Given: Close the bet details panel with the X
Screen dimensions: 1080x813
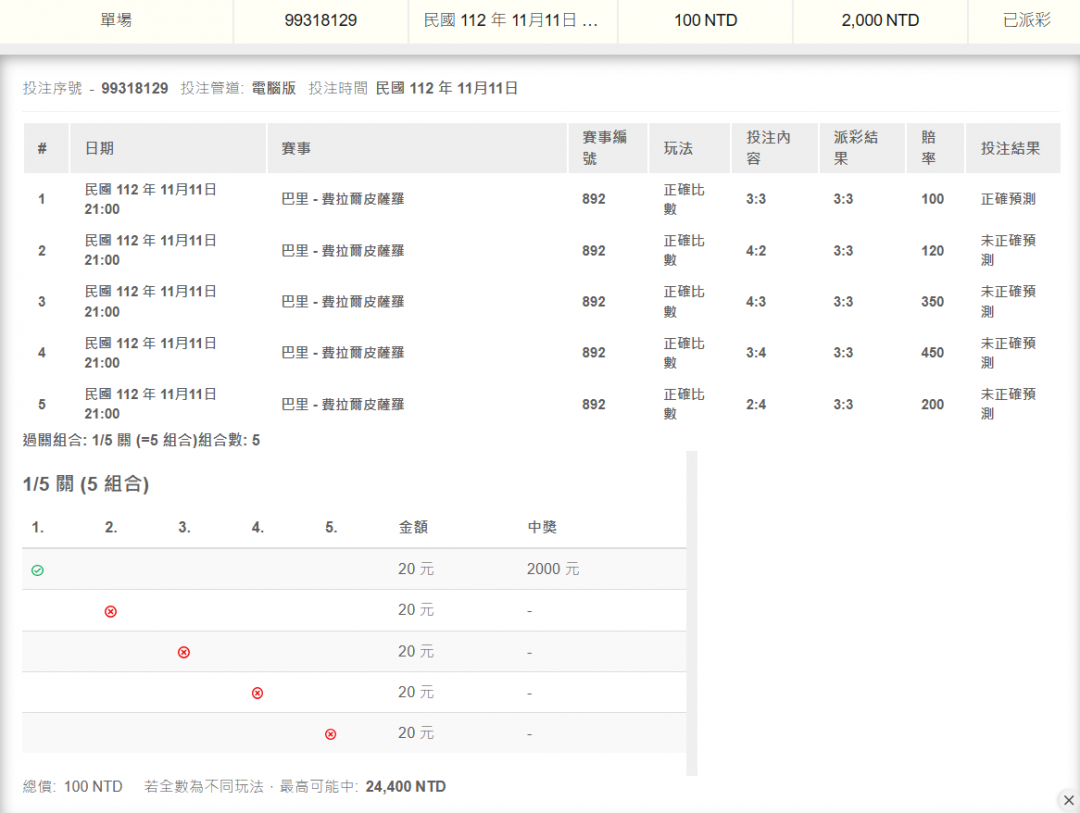Looking at the screenshot, I should [1067, 799].
